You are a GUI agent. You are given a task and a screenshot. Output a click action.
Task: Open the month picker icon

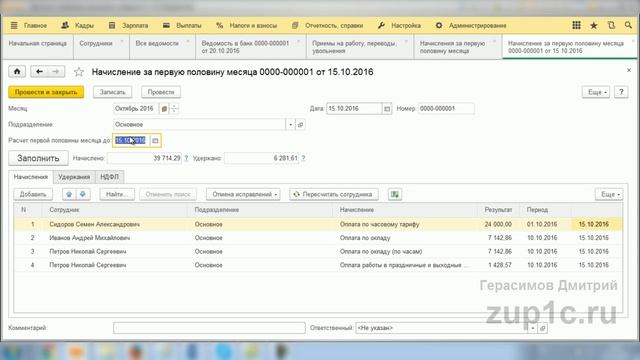pos(164,109)
